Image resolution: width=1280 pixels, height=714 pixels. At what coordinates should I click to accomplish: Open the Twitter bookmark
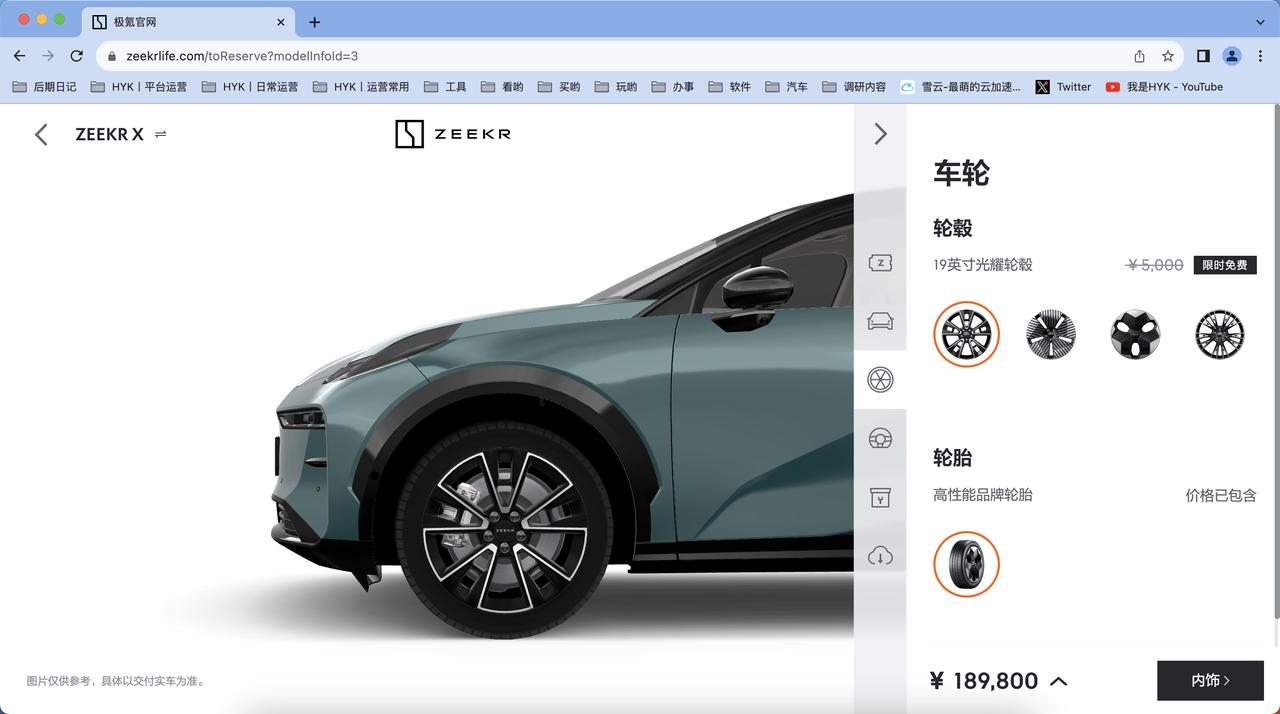pos(1064,87)
